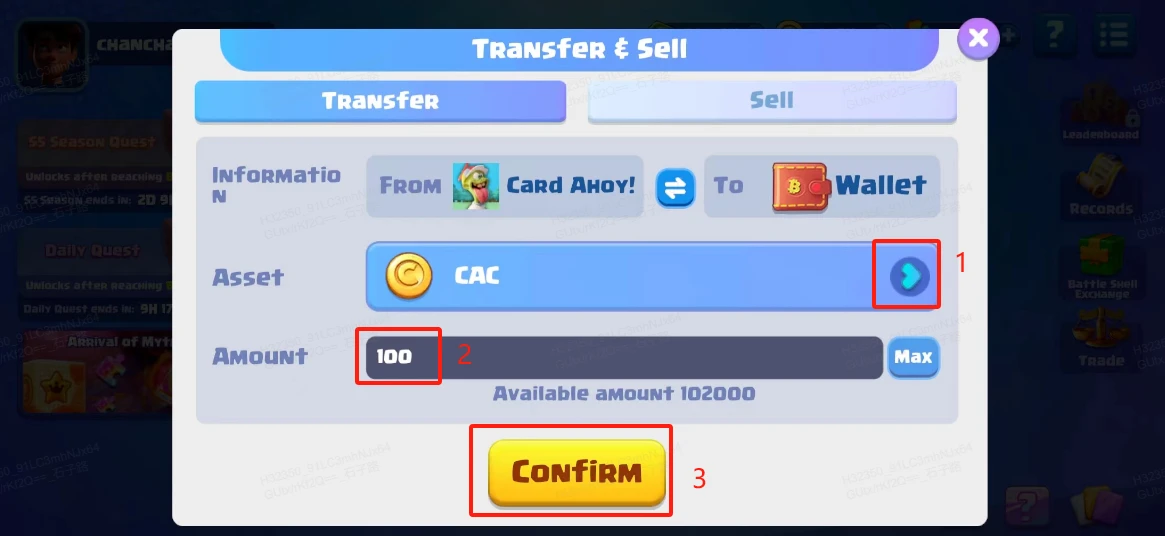Click the Amount input field showing 100
Viewport: 1165px width, 536px height.
(624, 358)
